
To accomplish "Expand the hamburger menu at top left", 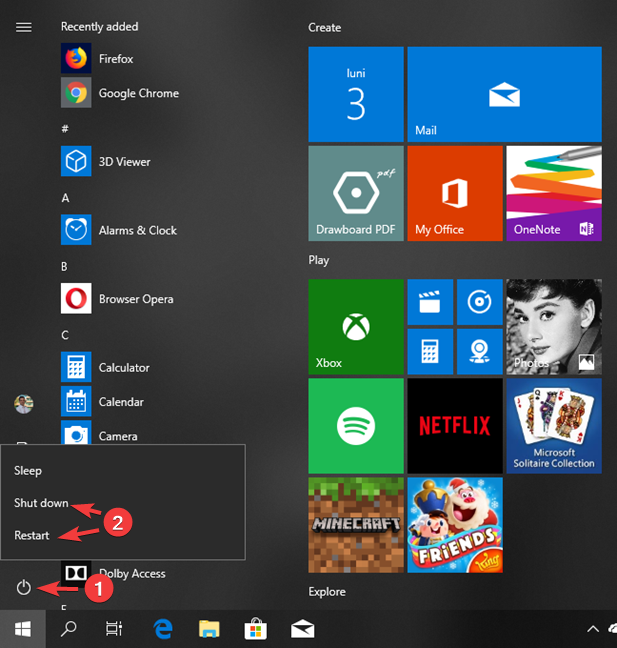I will click(24, 27).
